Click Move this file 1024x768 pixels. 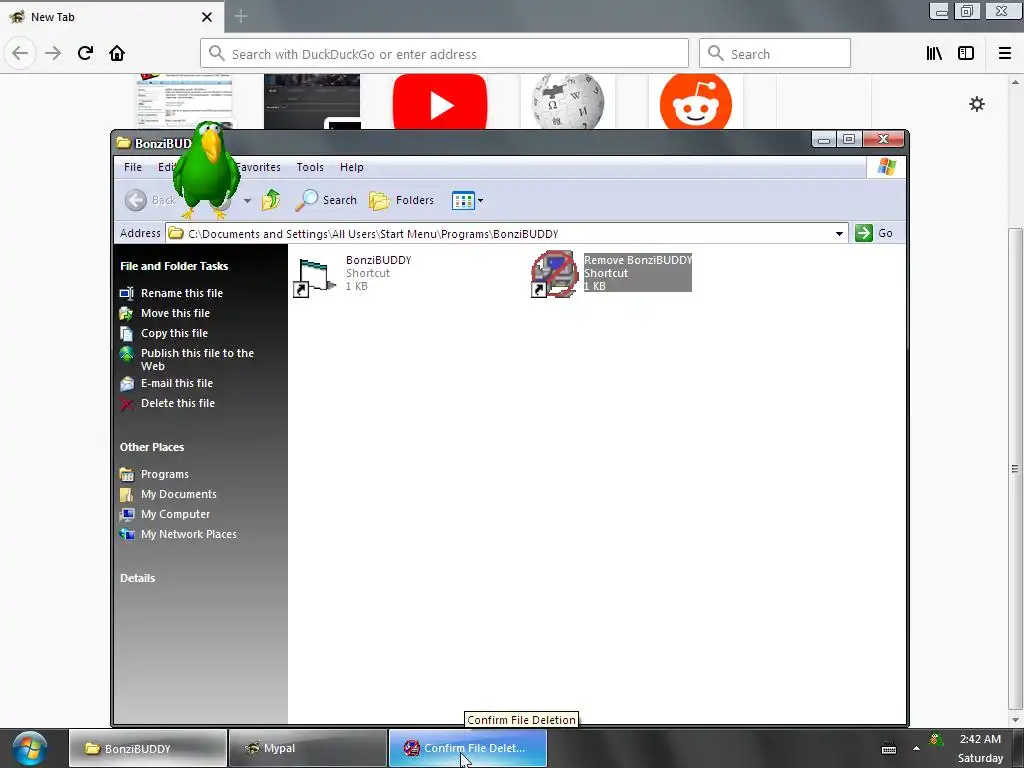point(175,313)
